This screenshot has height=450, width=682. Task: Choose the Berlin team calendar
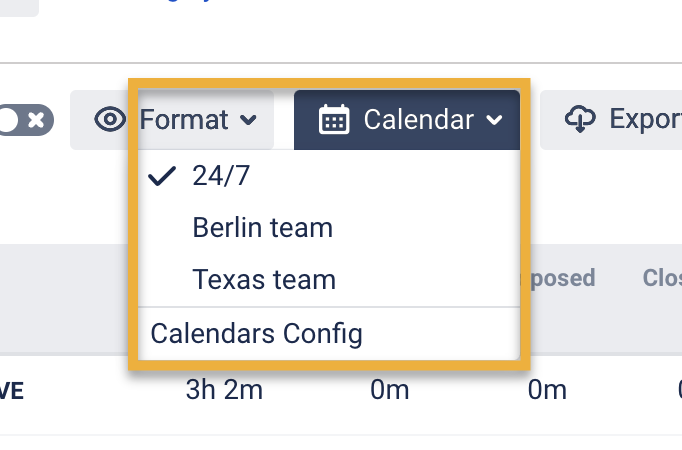pos(262,228)
